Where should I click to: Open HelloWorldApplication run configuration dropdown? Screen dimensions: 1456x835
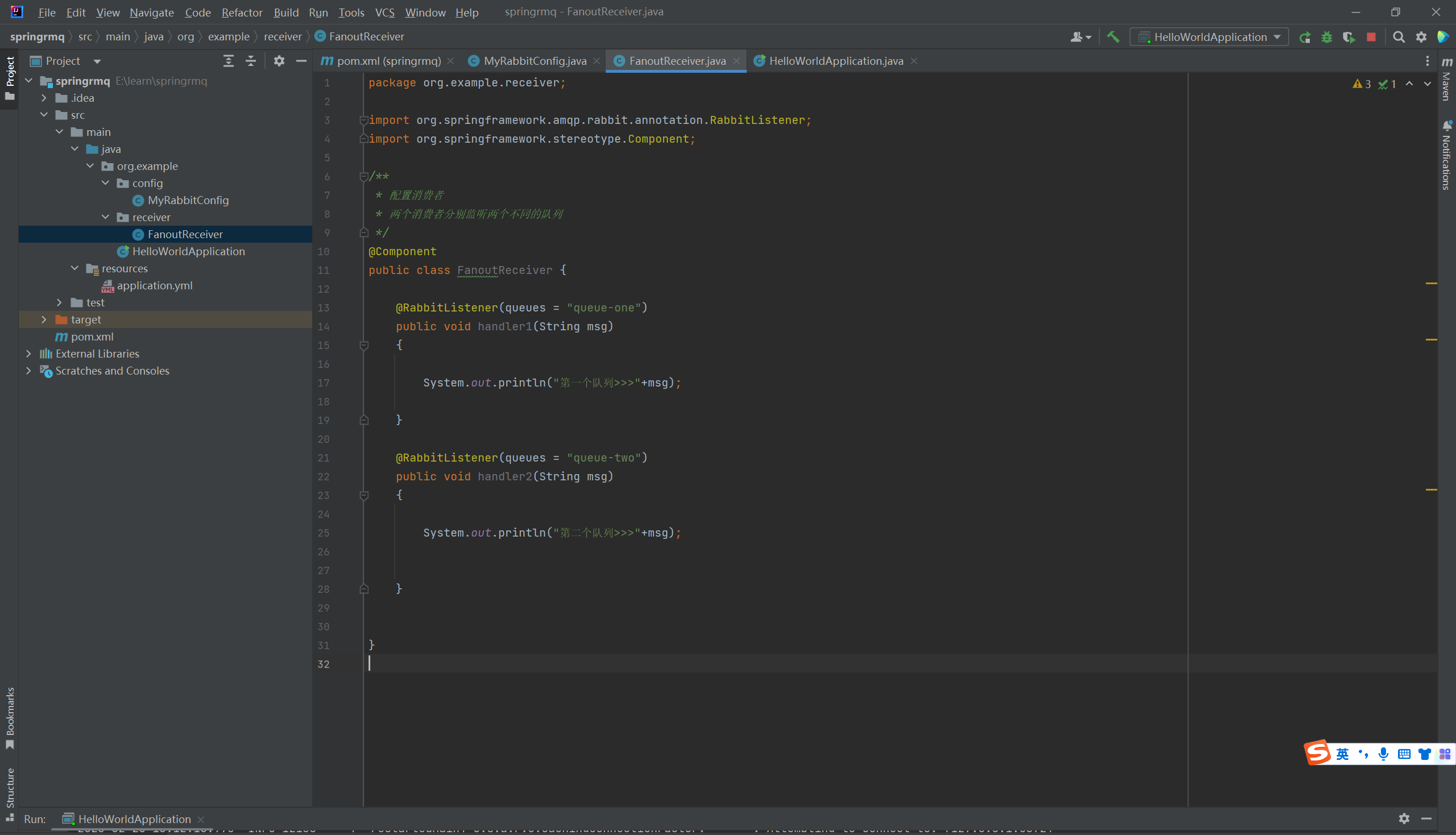pyautogui.click(x=1209, y=38)
